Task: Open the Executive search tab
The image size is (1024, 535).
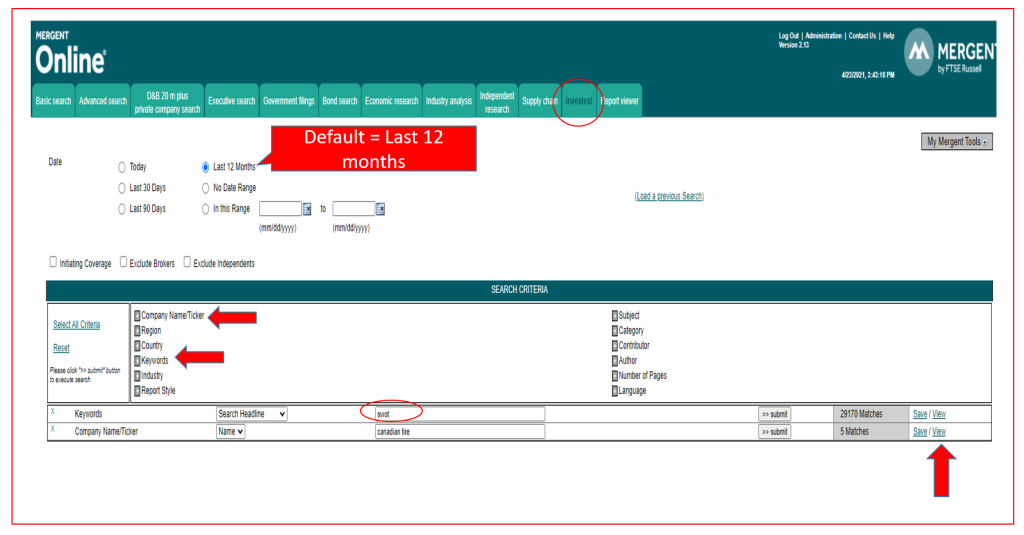Action: tap(232, 101)
